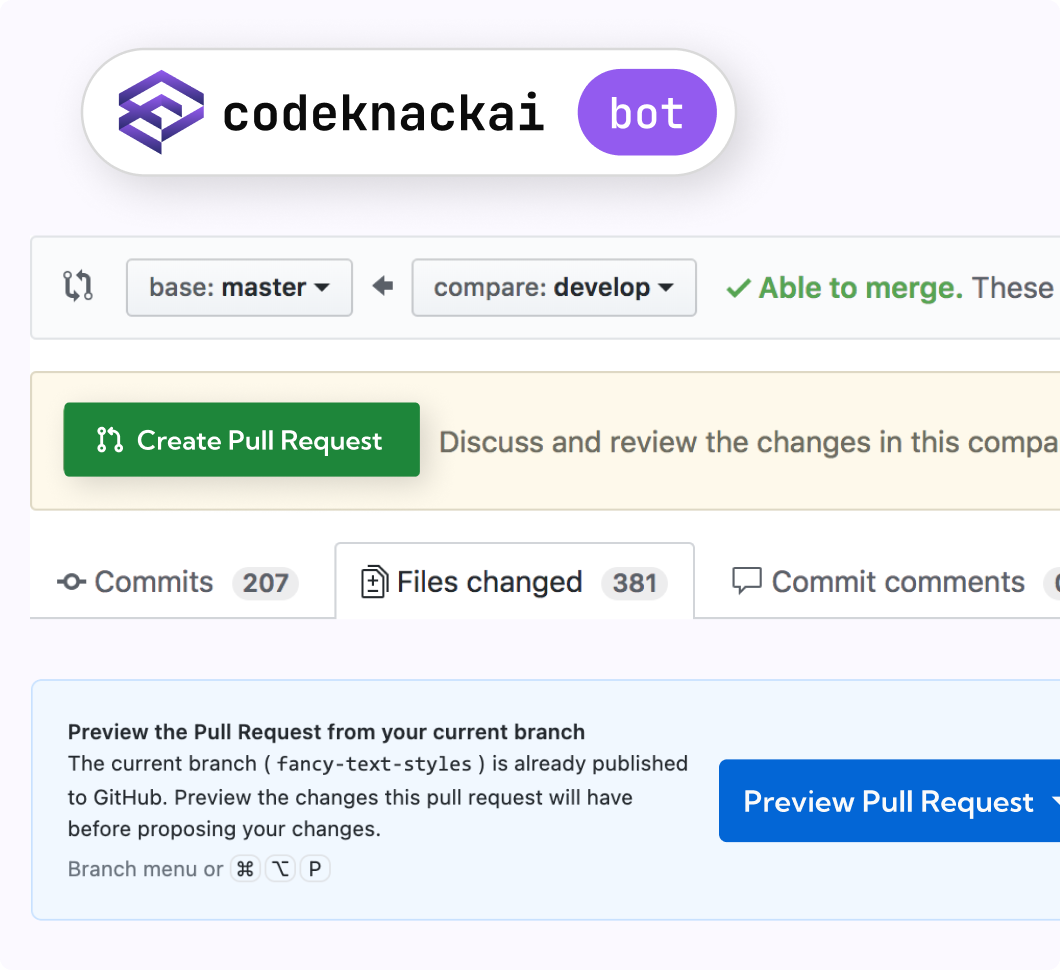Switch to the Commits tab
Image resolution: width=1060 pixels, height=970 pixels.
pyautogui.click(x=178, y=582)
